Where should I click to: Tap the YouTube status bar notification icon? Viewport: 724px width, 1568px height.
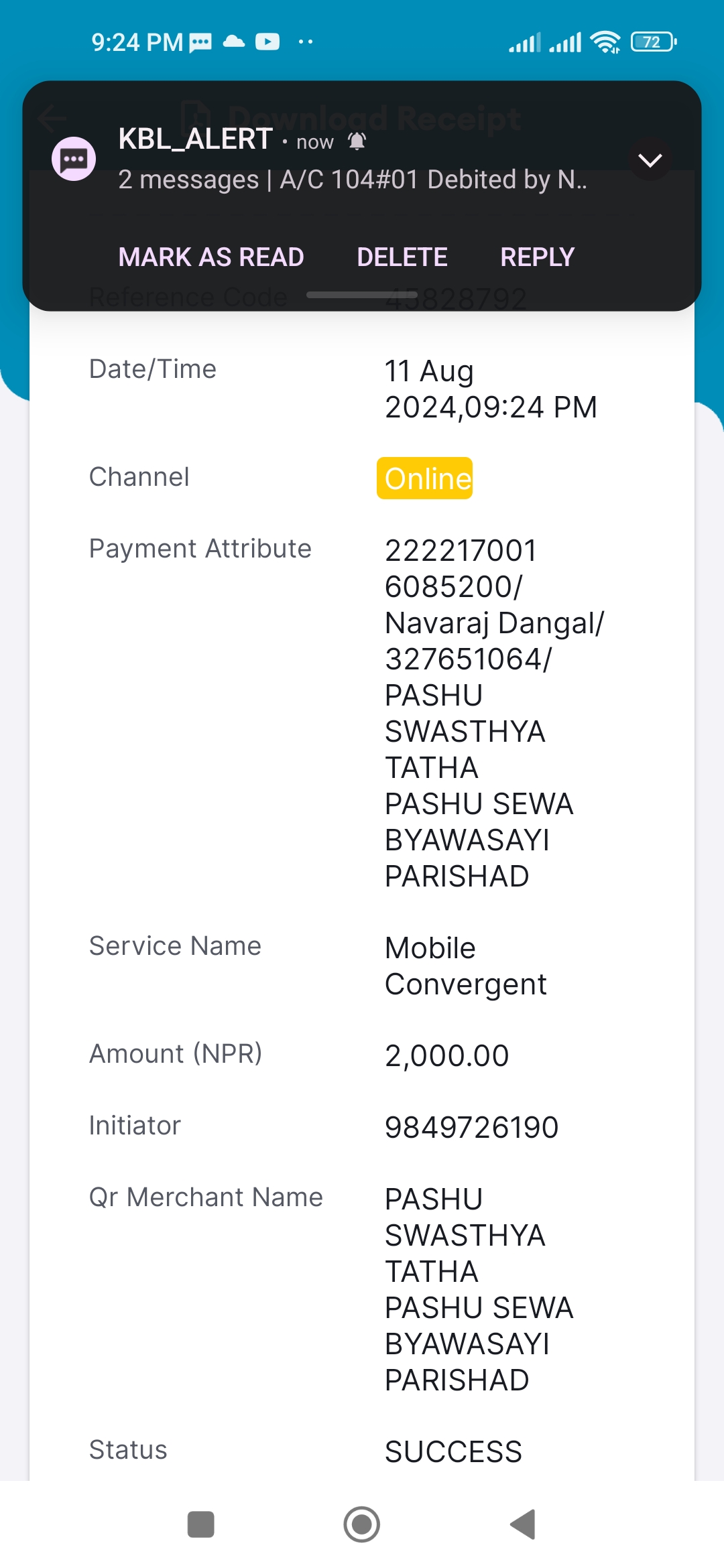tap(267, 42)
